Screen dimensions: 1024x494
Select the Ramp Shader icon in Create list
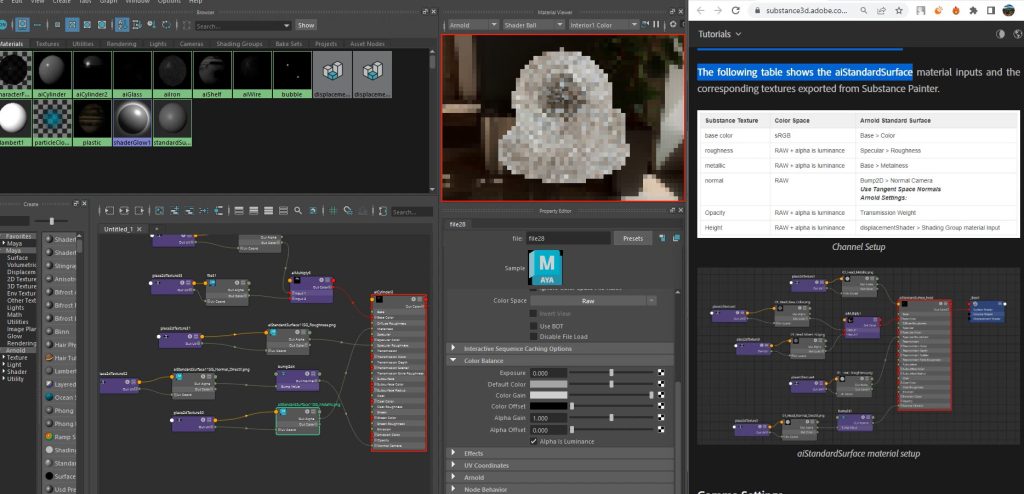pos(50,436)
